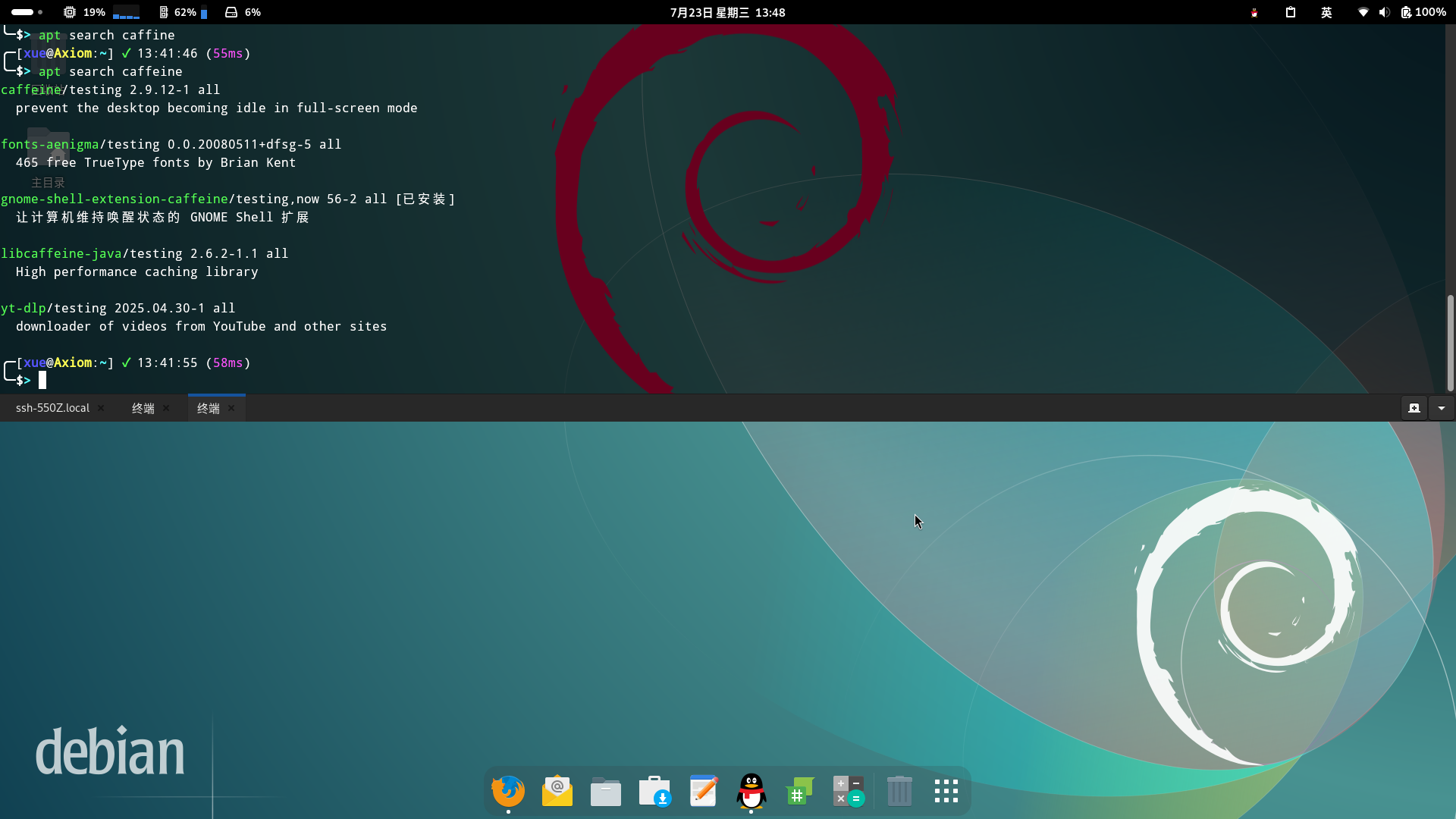Open the date and time calendar menu
This screenshot has width=1456, height=819.
coord(727,12)
